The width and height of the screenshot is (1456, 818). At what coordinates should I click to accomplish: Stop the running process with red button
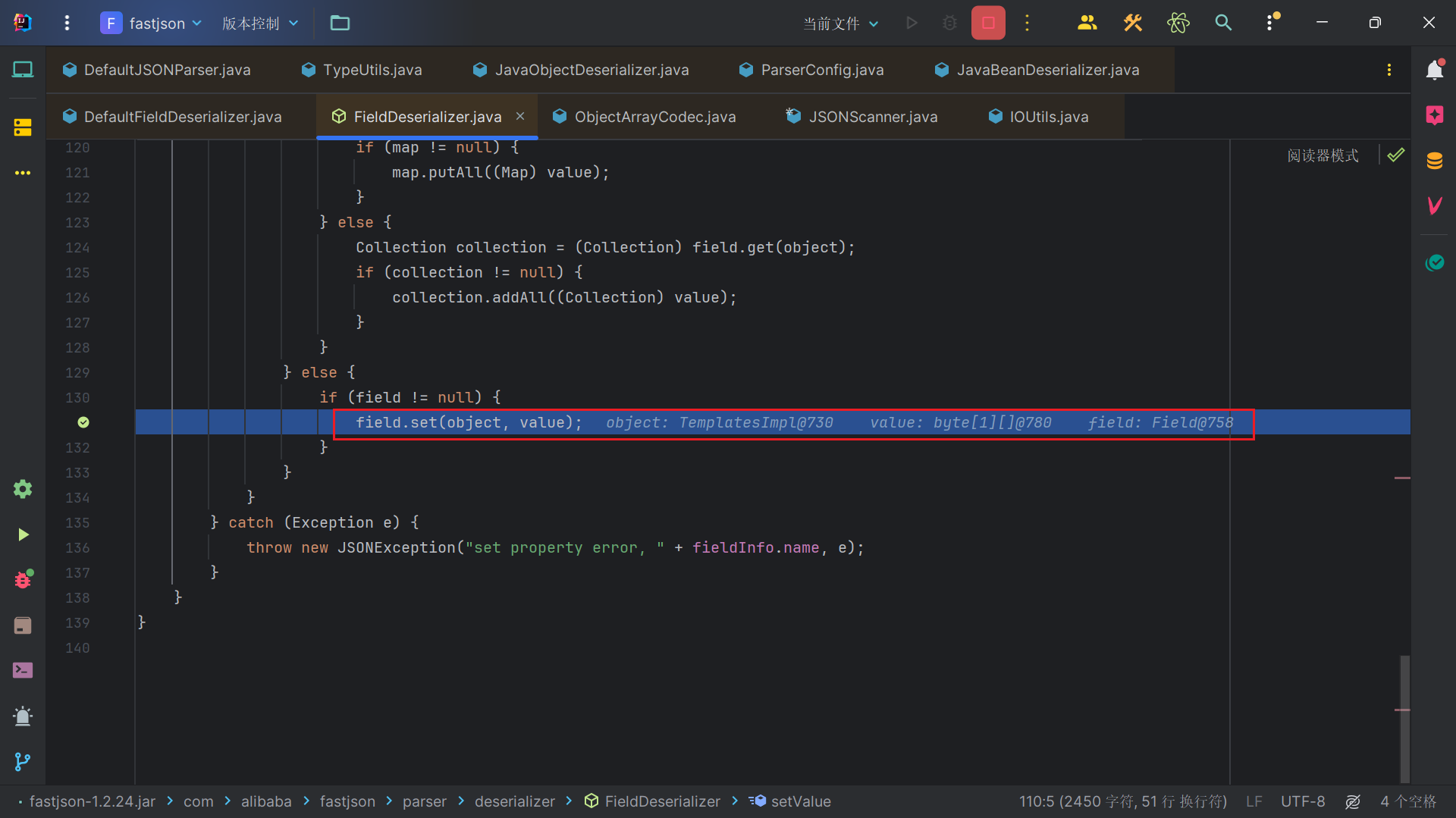(988, 23)
